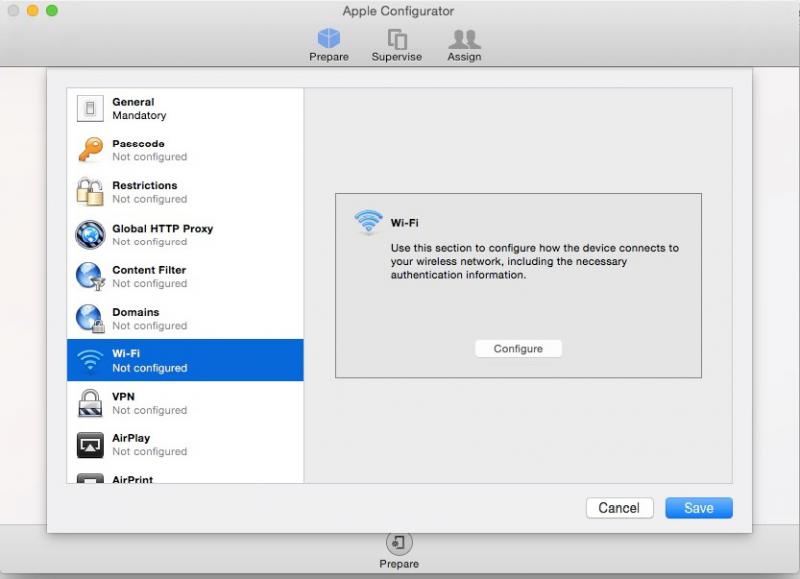This screenshot has height=579, width=800.
Task: Select the Passcode payload label
Action: click(x=138, y=143)
